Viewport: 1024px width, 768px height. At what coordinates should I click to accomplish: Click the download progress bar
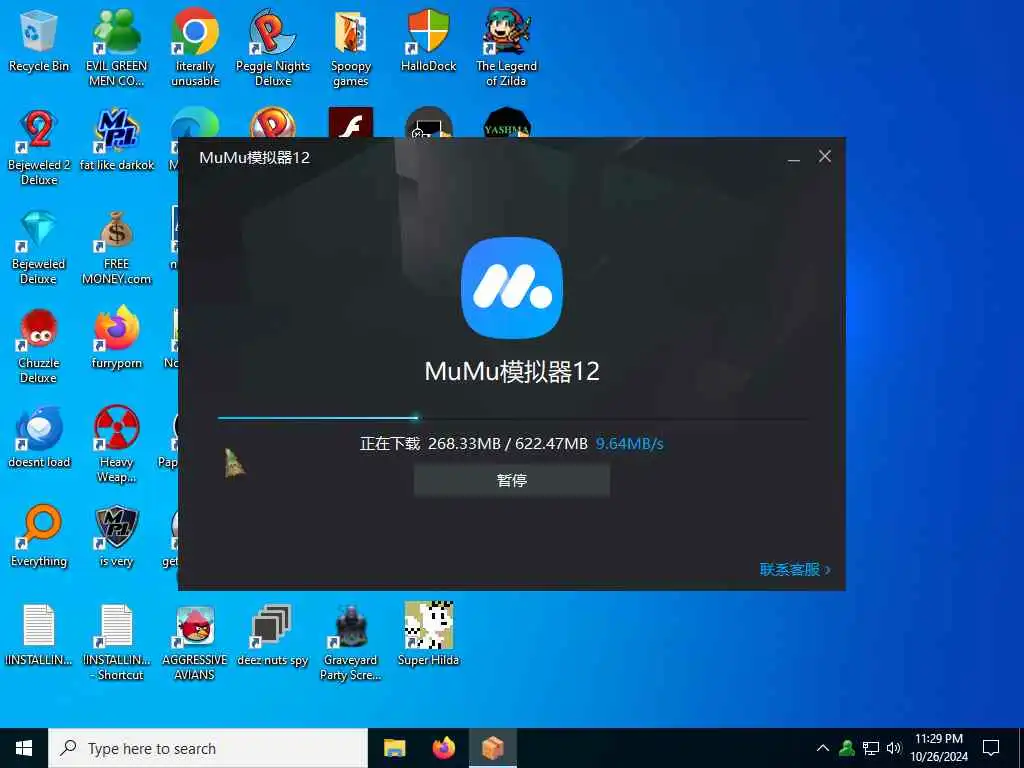(513, 418)
